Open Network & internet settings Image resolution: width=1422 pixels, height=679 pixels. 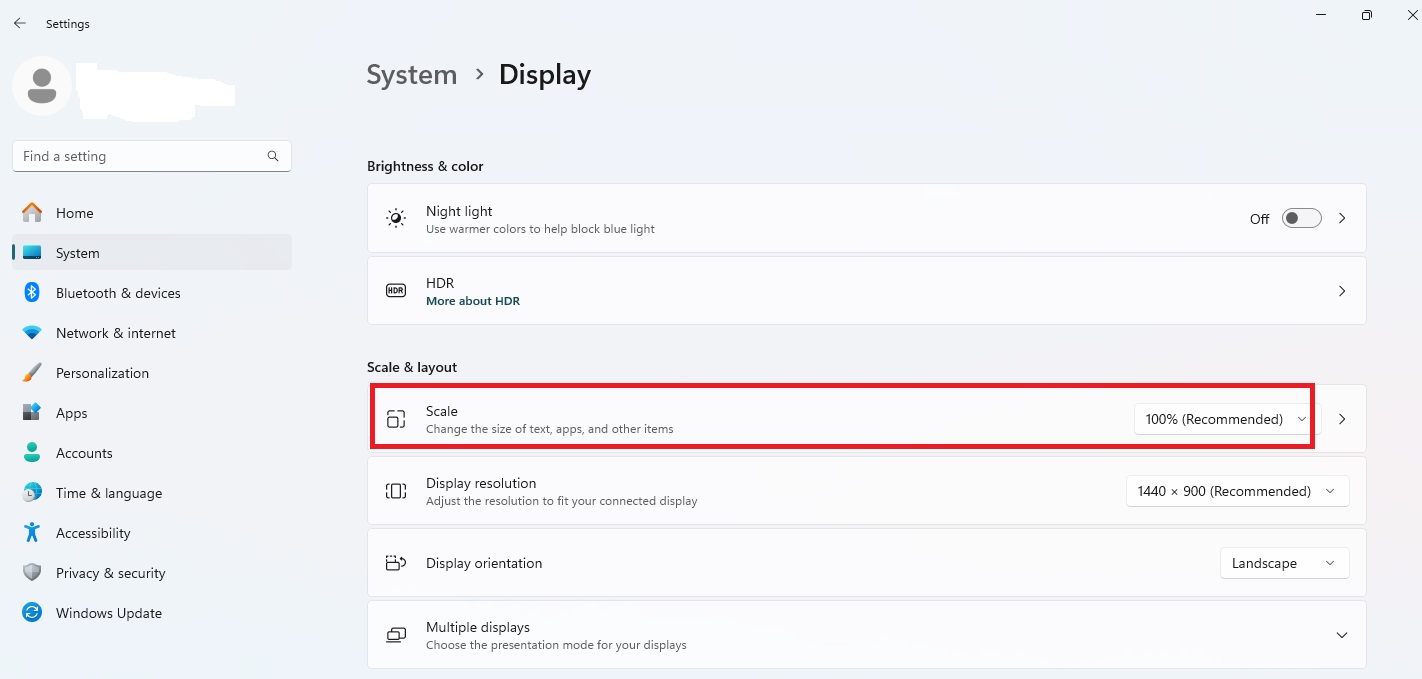[152, 333]
